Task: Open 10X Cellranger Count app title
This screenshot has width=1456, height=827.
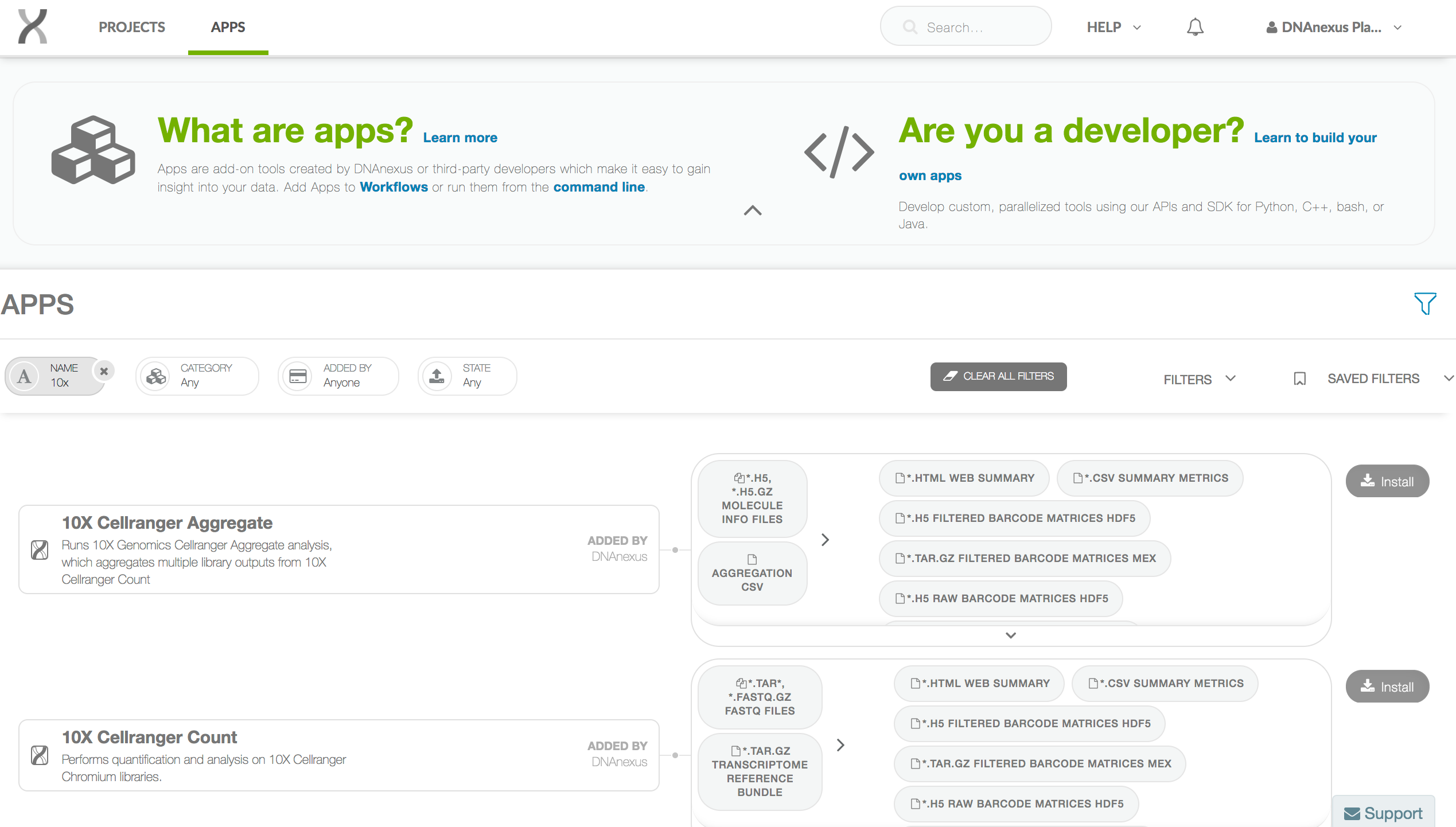Action: click(149, 738)
